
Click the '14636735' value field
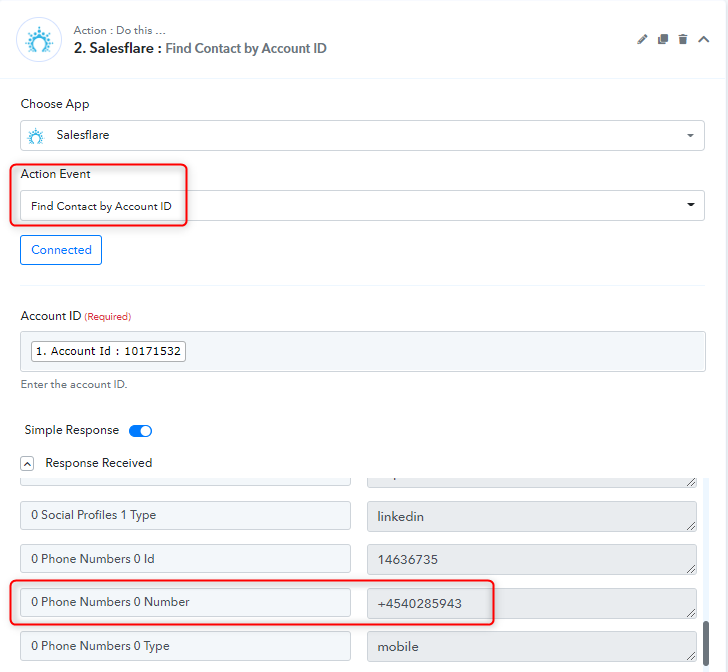tap(532, 560)
